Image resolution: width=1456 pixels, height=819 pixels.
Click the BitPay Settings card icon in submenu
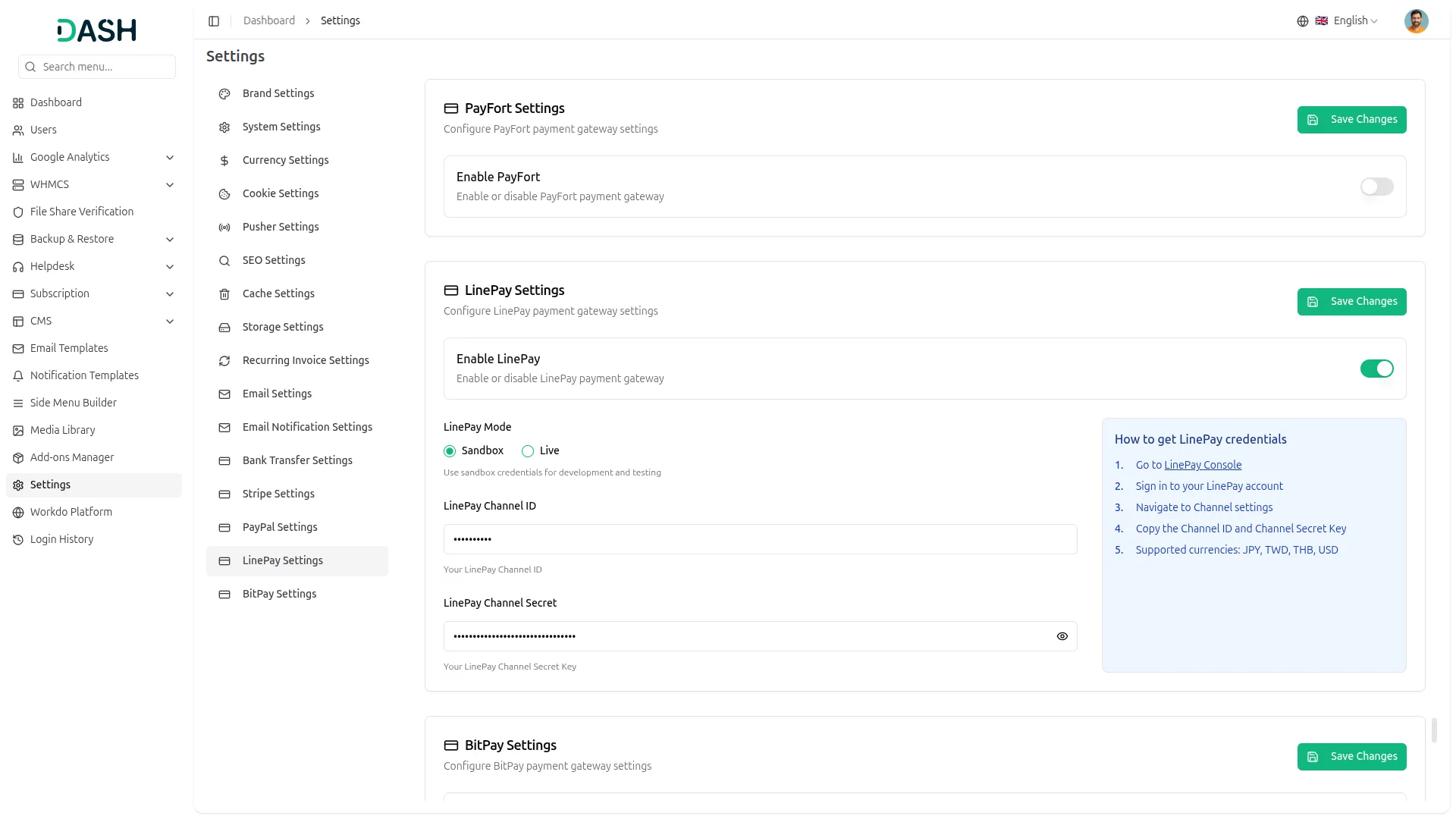tap(224, 595)
